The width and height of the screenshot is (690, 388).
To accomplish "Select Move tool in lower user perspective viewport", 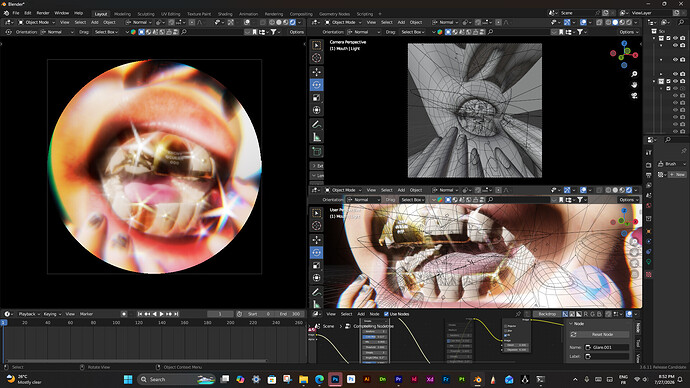I will [x=316, y=240].
